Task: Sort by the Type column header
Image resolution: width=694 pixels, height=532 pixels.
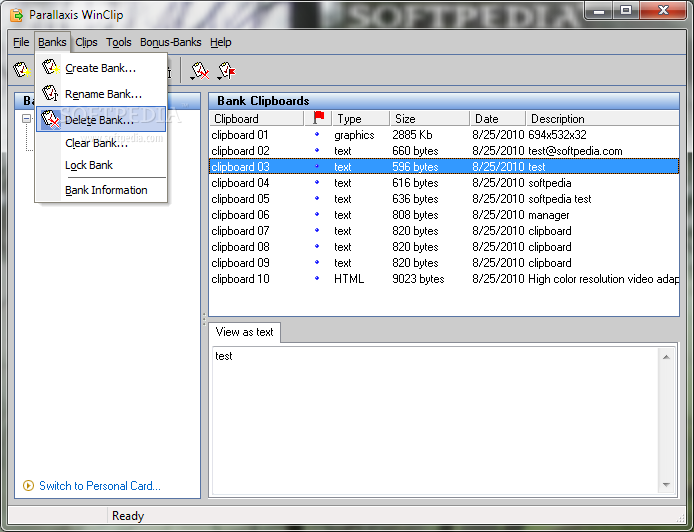Action: 361,119
